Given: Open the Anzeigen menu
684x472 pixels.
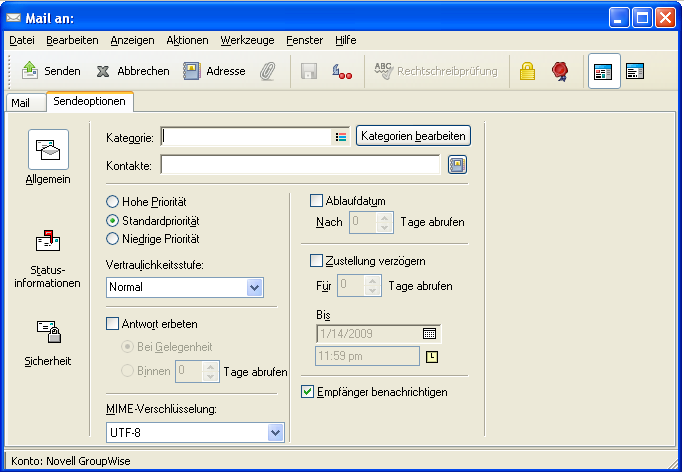Looking at the screenshot, I should 132,40.
